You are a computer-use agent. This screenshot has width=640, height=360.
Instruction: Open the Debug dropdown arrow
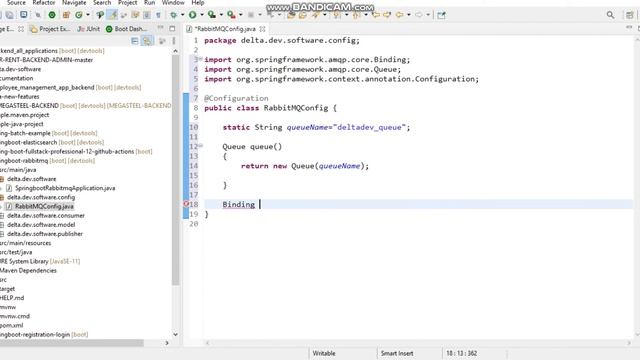click(182, 15)
